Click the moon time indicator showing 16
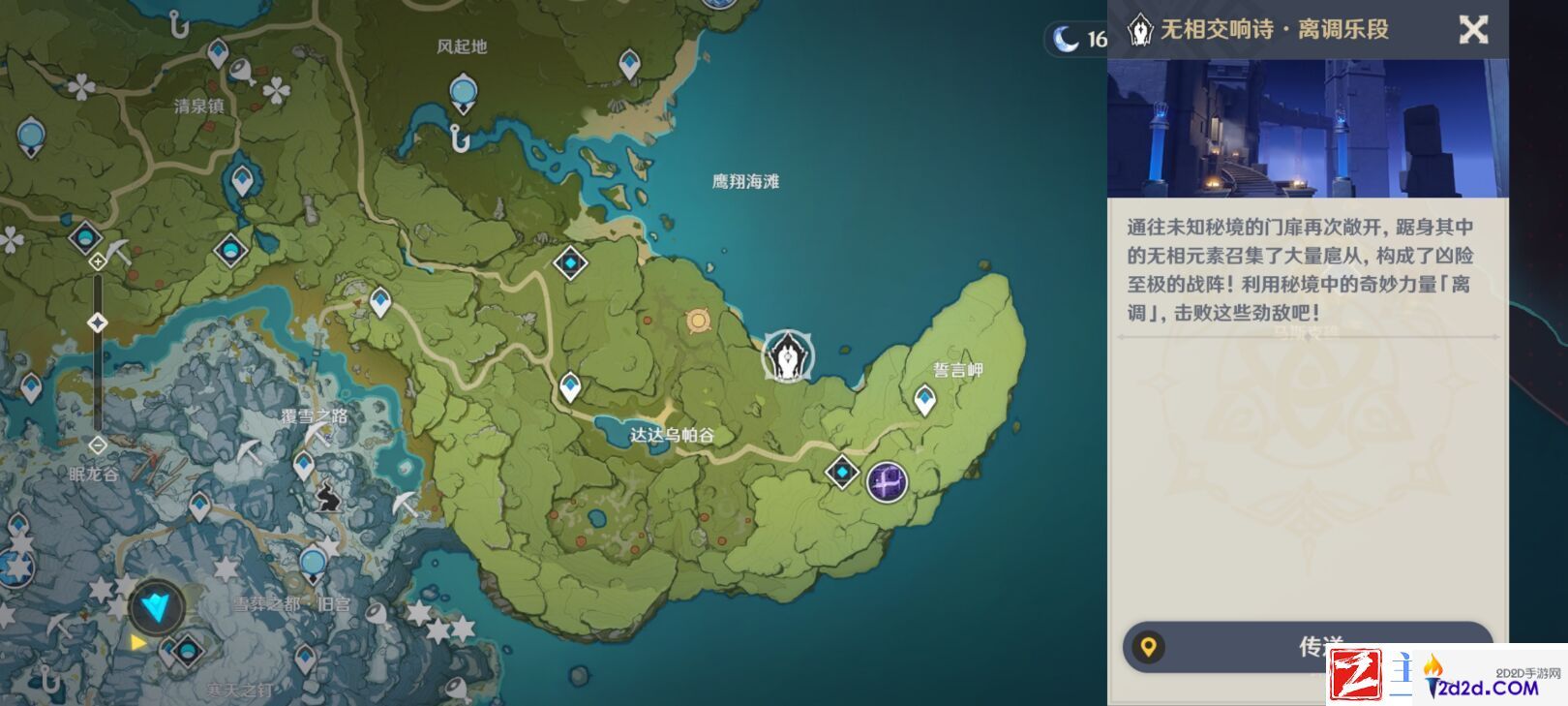Viewport: 1568px width, 706px height. coord(1079,39)
